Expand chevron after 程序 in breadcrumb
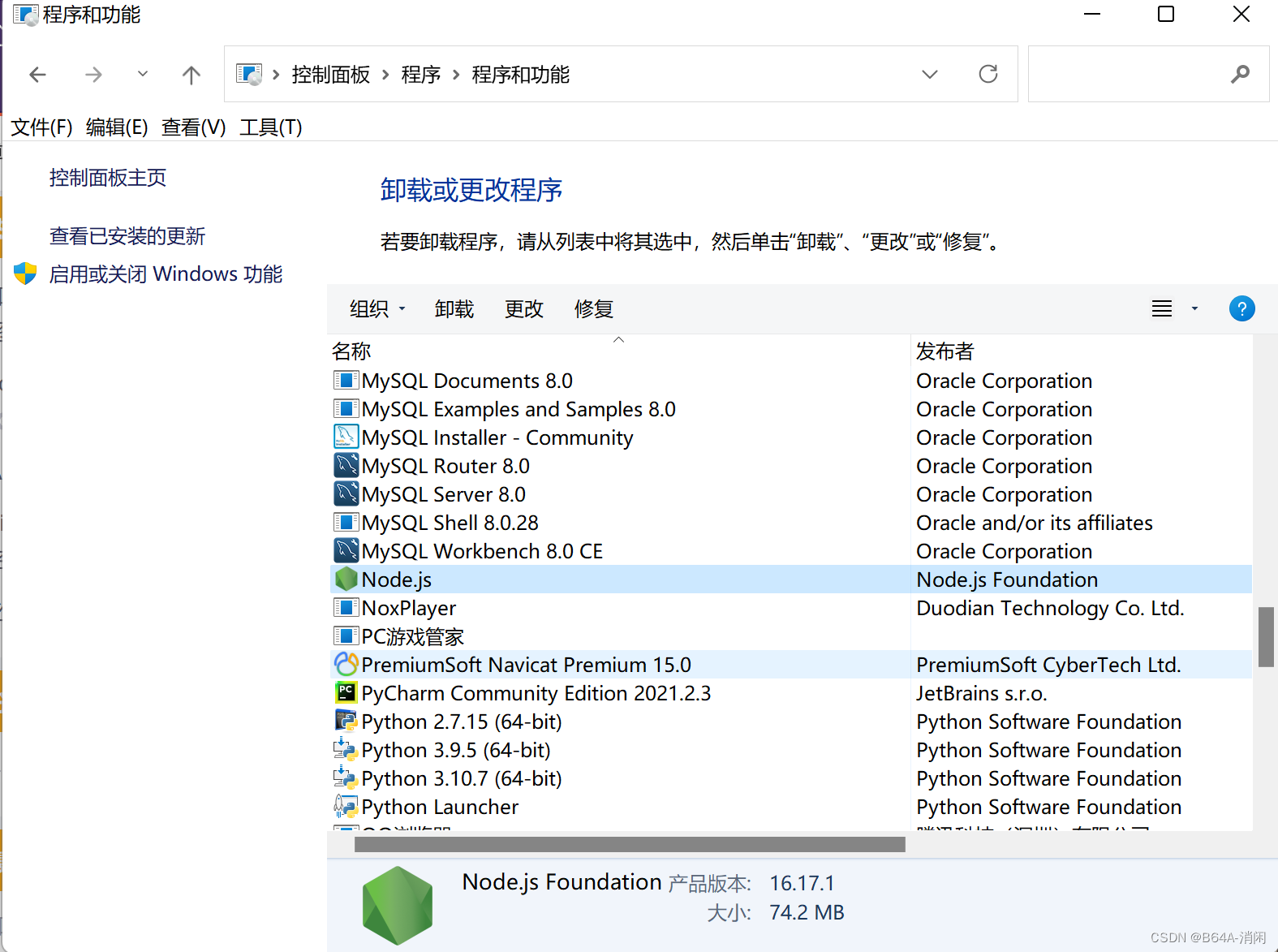The height and width of the screenshot is (952, 1278). click(456, 75)
